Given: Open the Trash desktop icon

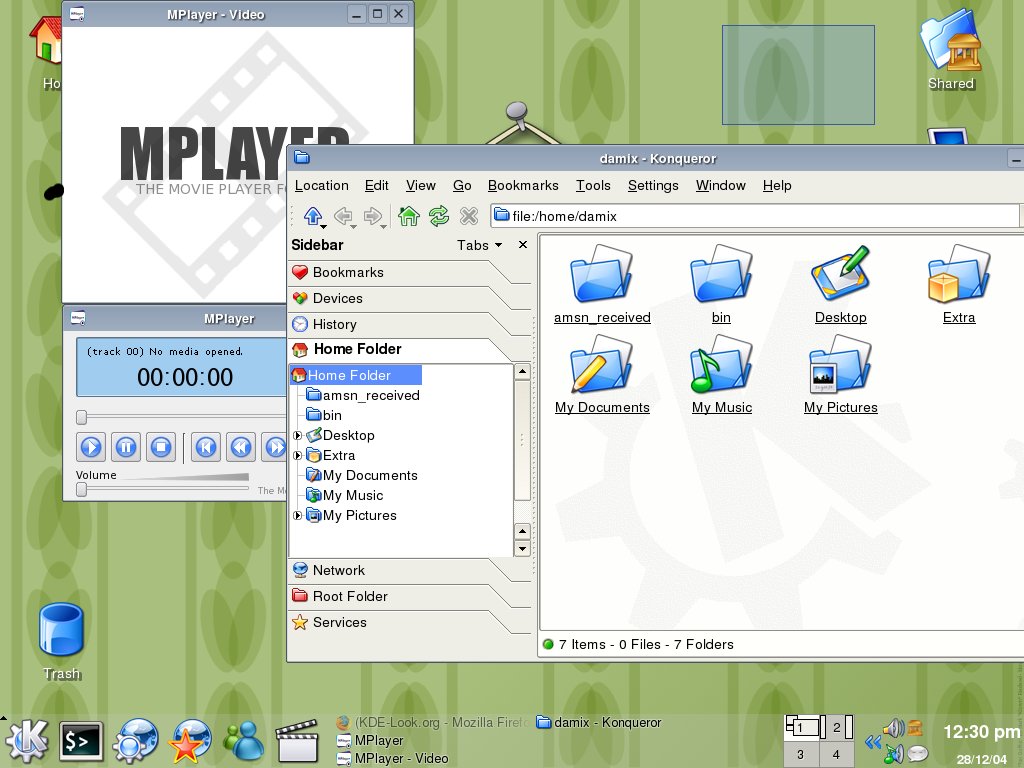Looking at the screenshot, I should pyautogui.click(x=61, y=630).
